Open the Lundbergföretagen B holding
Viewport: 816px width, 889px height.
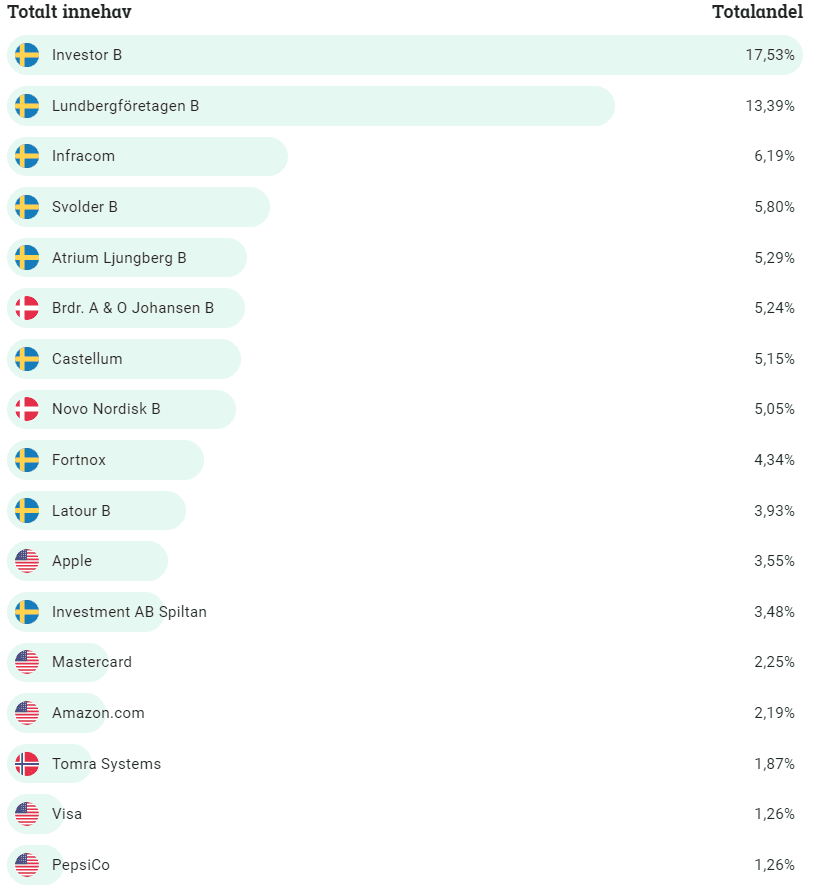point(125,106)
